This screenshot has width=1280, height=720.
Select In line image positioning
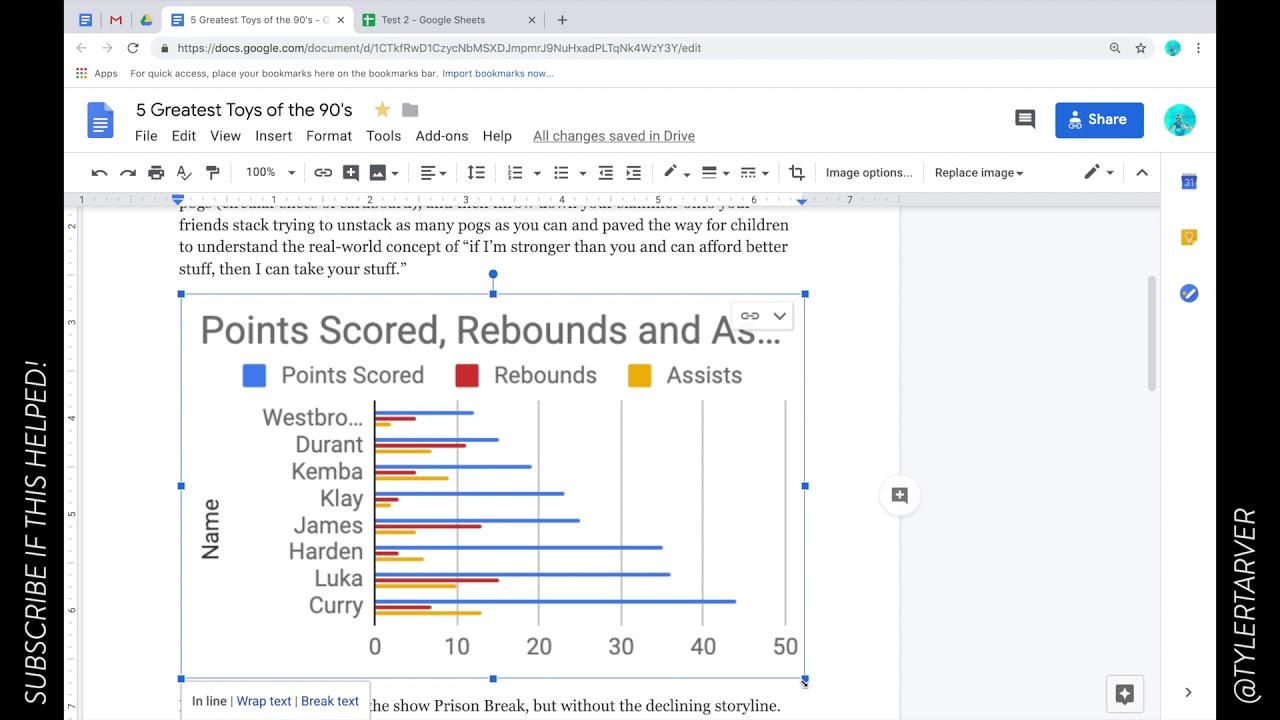point(209,701)
